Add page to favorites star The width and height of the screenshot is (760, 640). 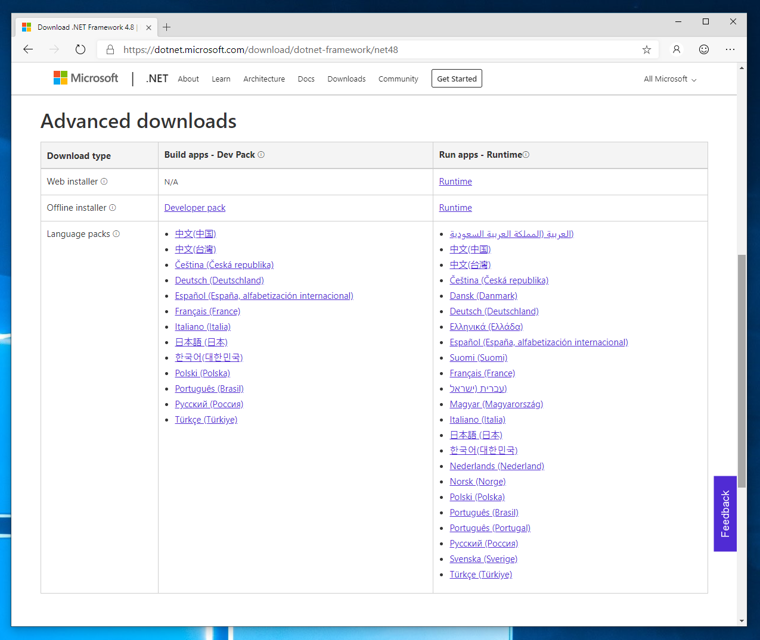647,49
